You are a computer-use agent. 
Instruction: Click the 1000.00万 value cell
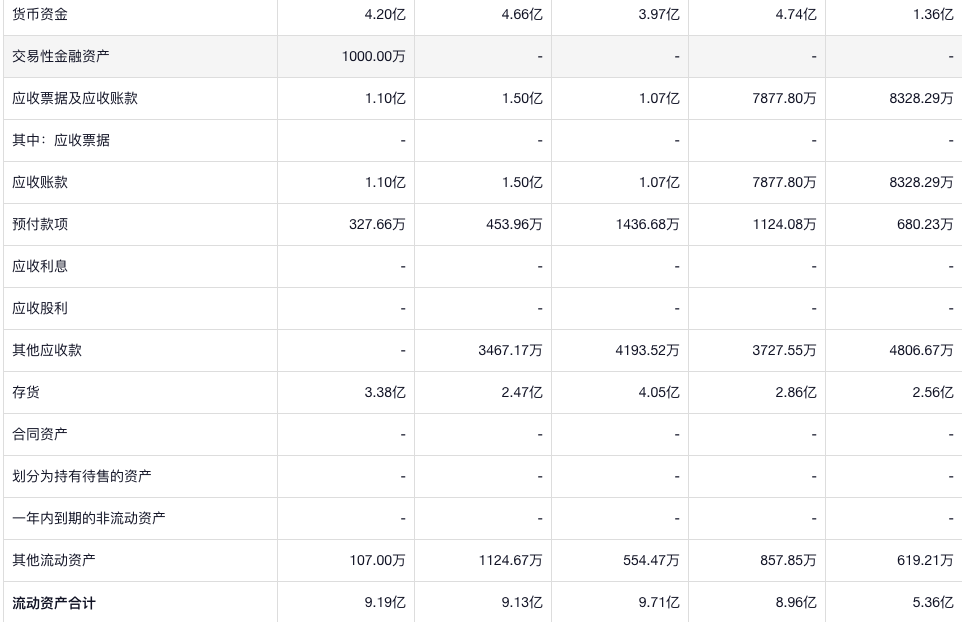coord(373,56)
